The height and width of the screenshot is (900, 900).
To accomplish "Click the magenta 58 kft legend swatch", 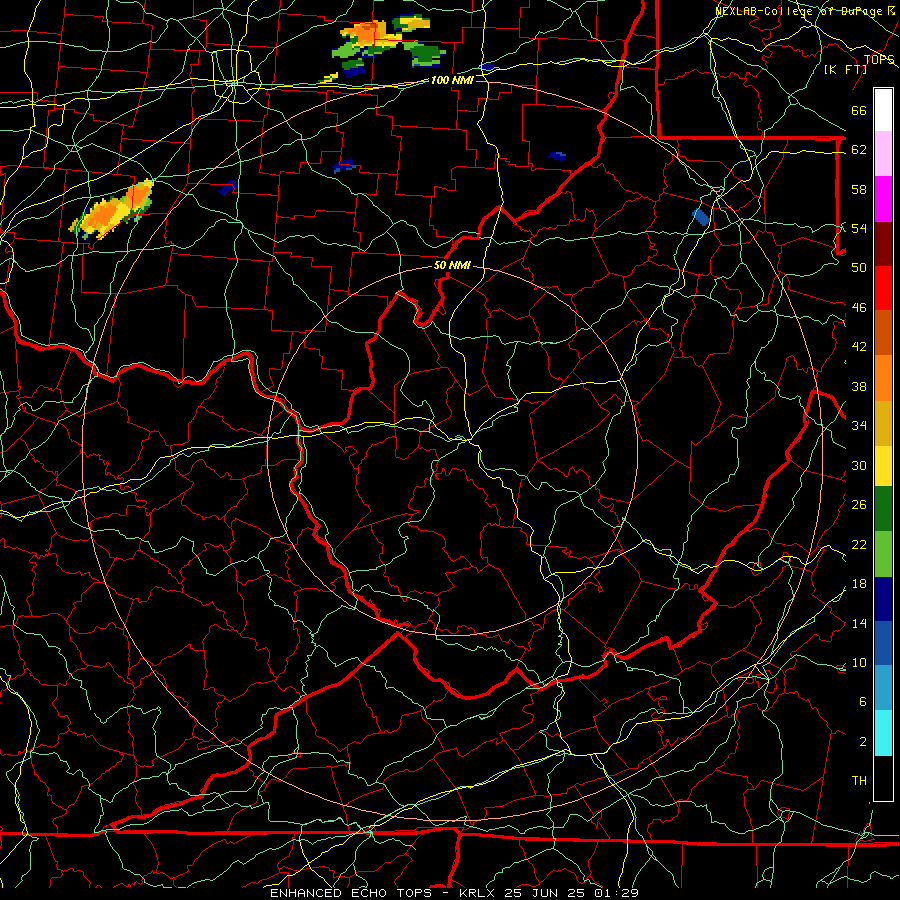I will tap(883, 199).
